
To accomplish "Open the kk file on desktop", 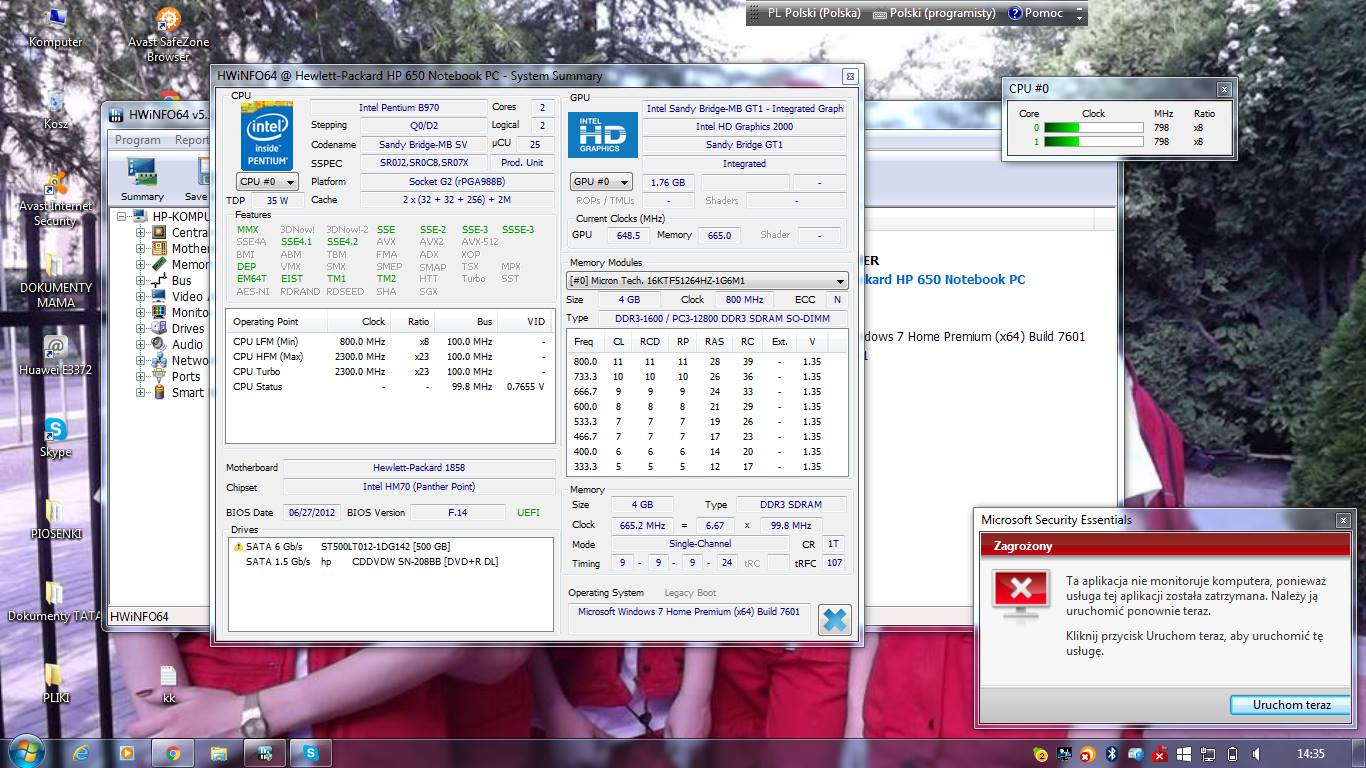I will pos(168,684).
